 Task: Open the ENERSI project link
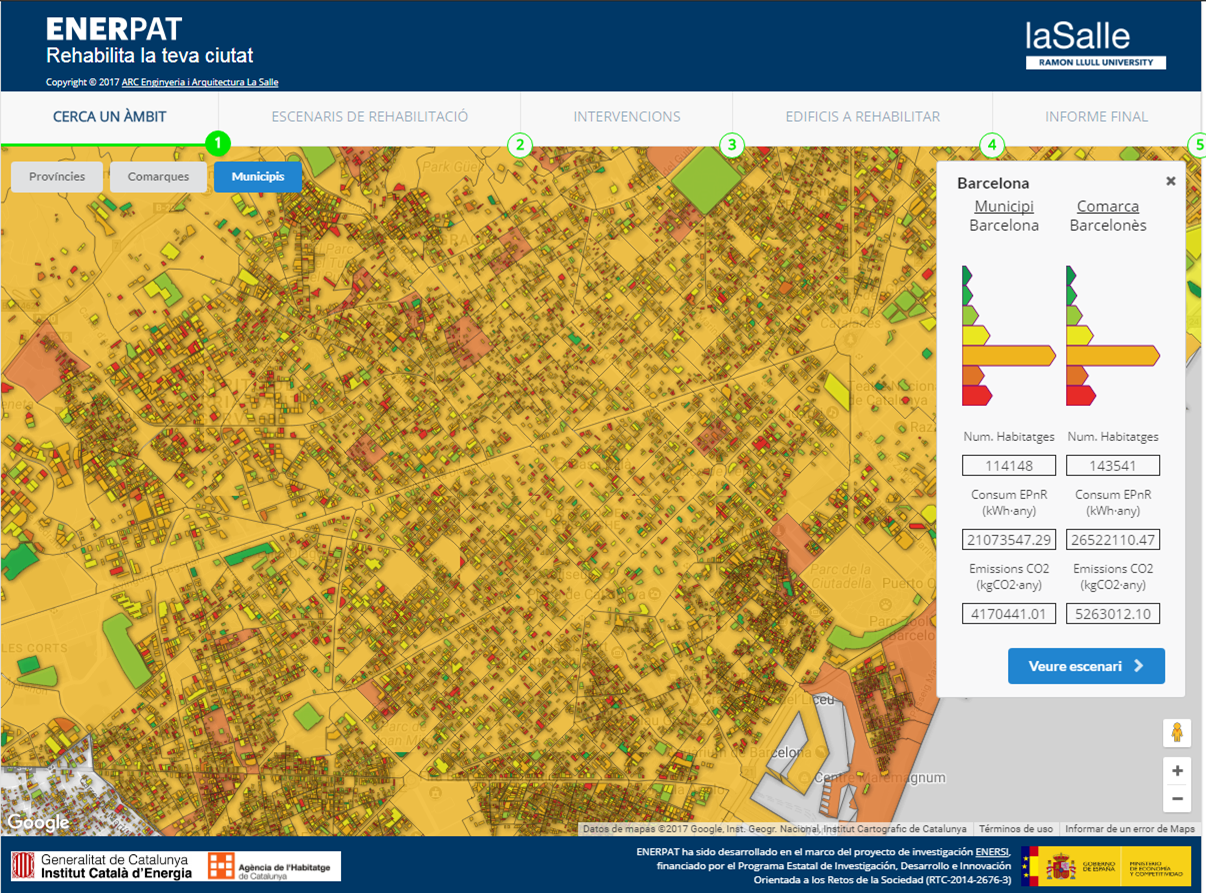click(993, 852)
